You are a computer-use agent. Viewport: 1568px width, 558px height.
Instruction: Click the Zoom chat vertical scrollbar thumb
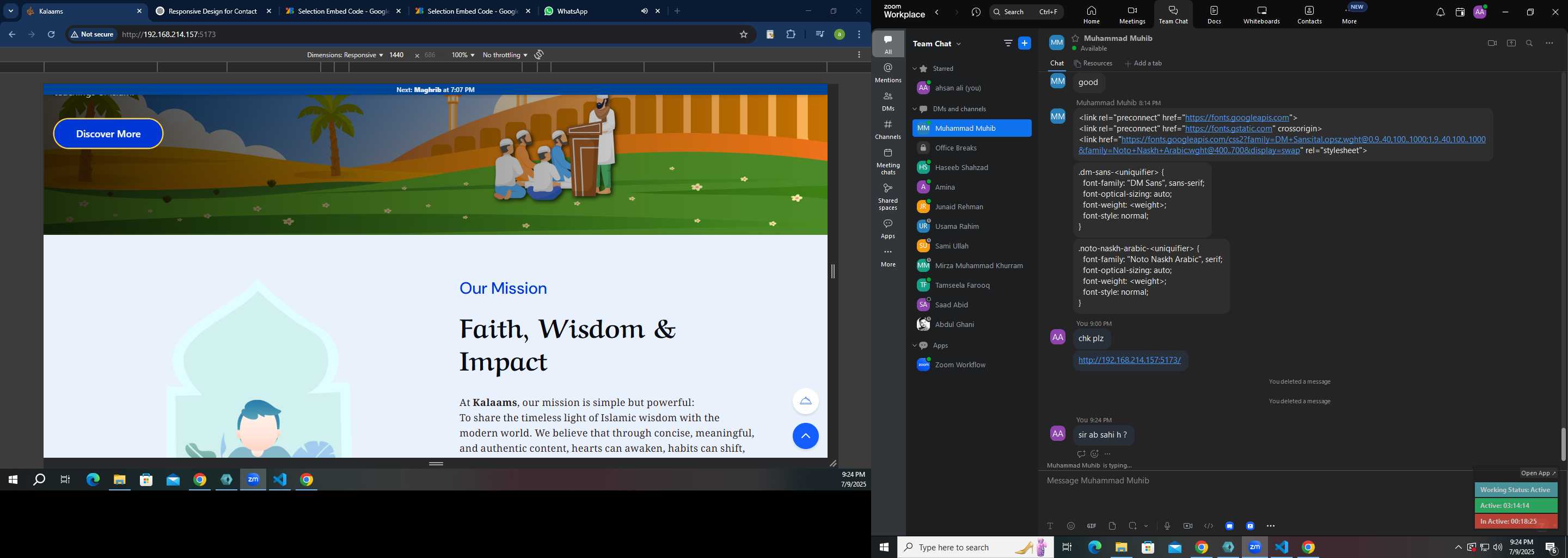(1563, 445)
